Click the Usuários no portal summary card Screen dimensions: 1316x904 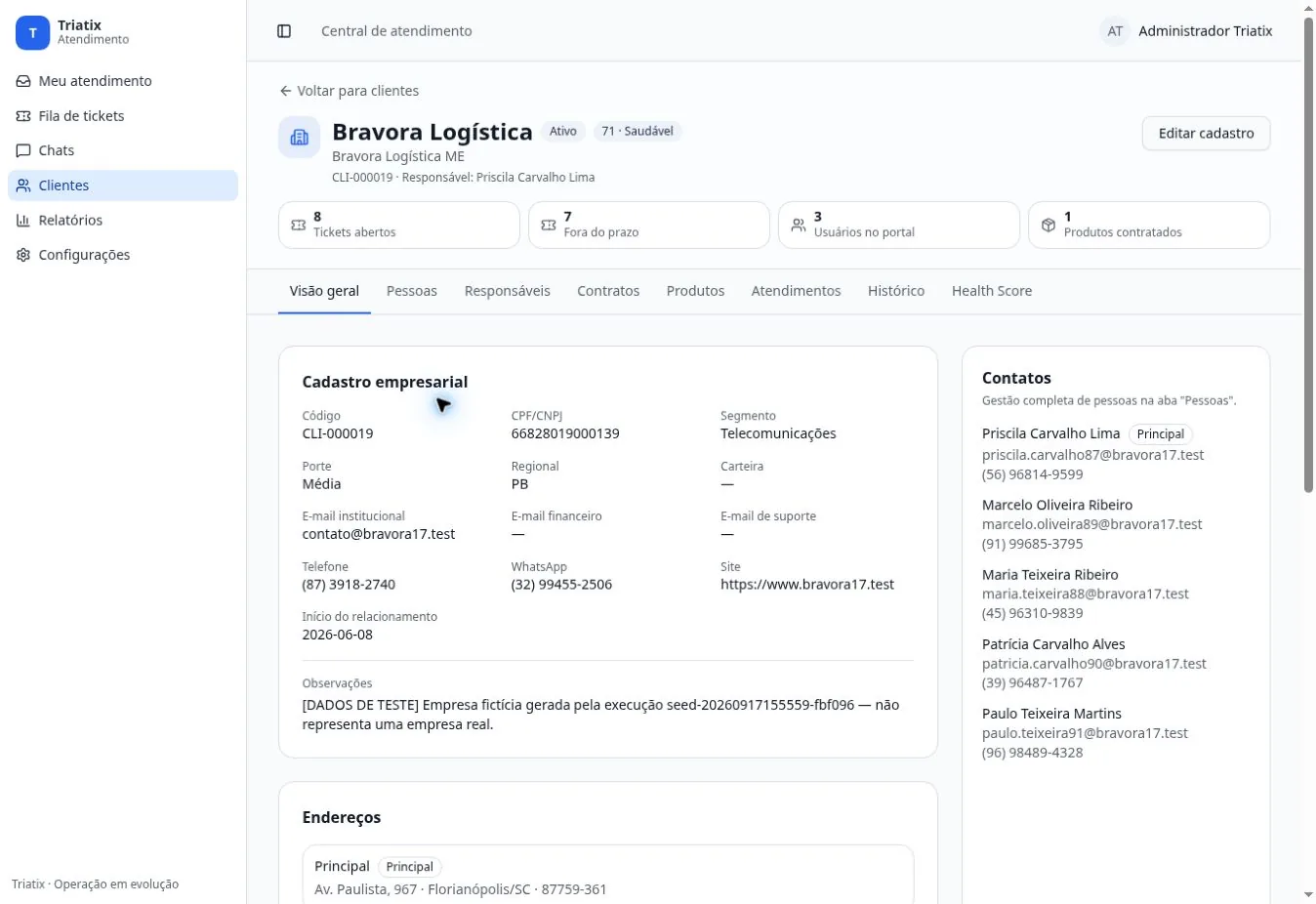(899, 226)
